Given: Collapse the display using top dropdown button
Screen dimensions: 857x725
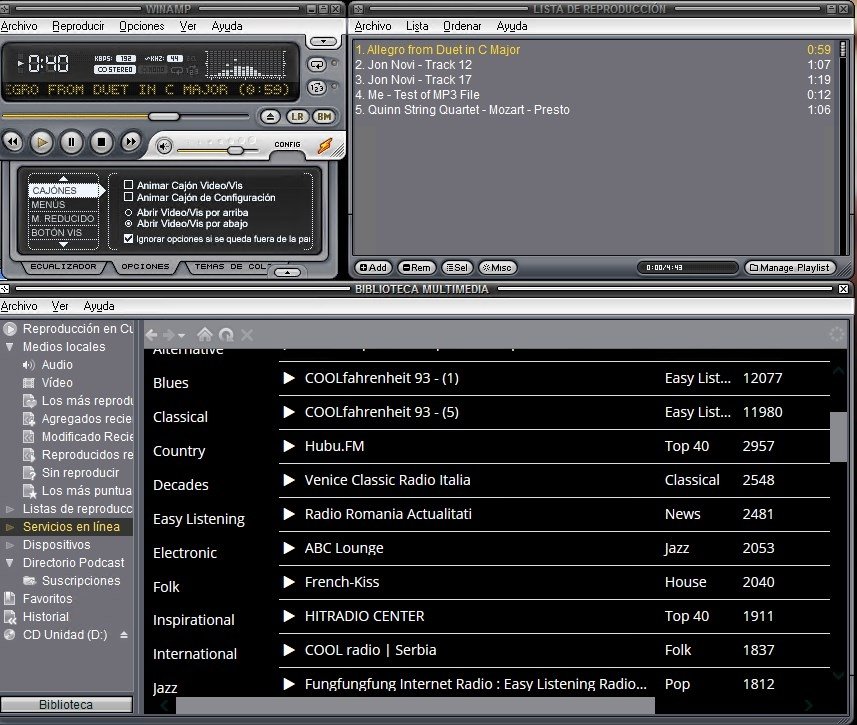Looking at the screenshot, I should tap(324, 42).
